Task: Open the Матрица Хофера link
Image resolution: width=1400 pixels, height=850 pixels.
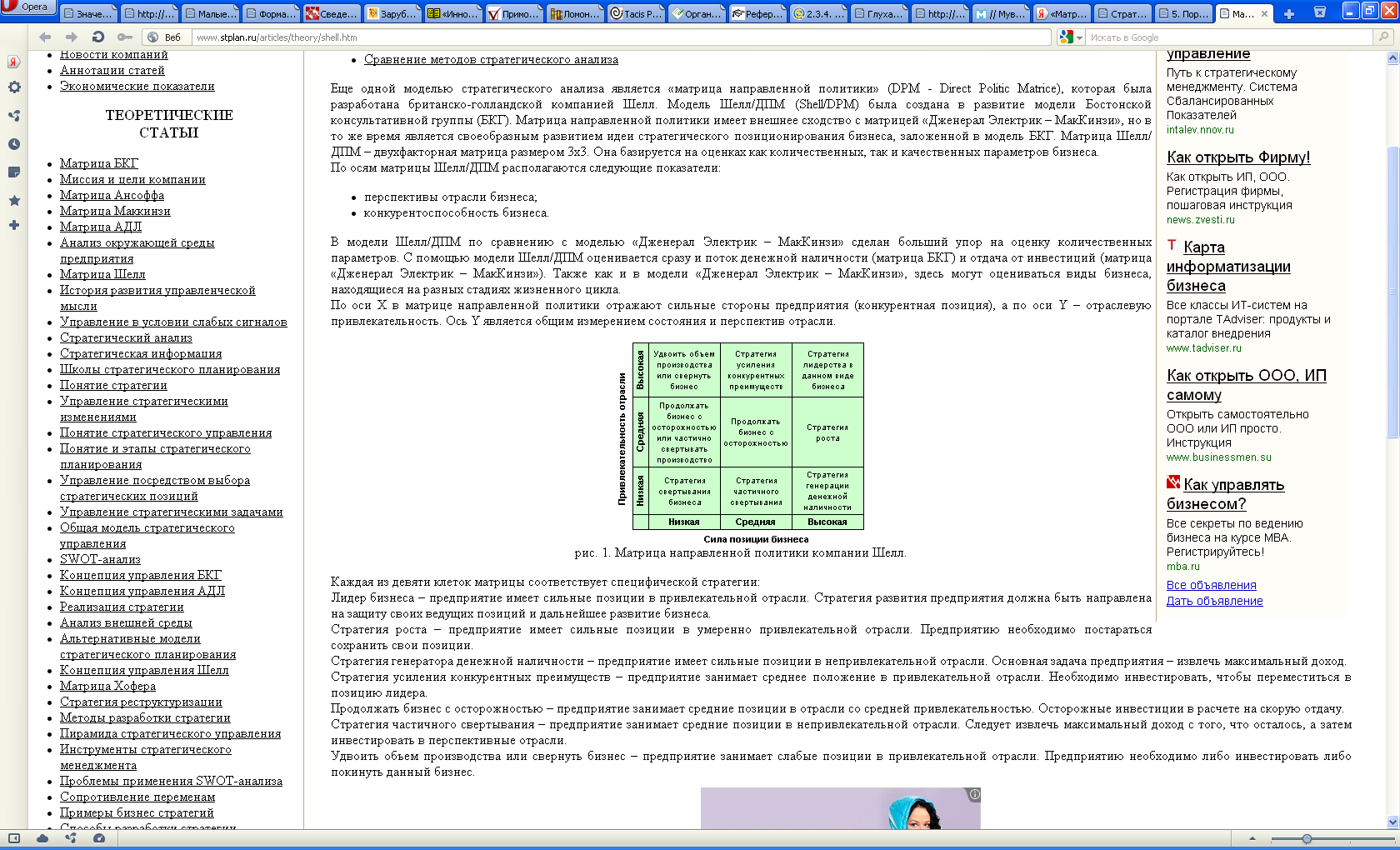Action: (x=107, y=686)
